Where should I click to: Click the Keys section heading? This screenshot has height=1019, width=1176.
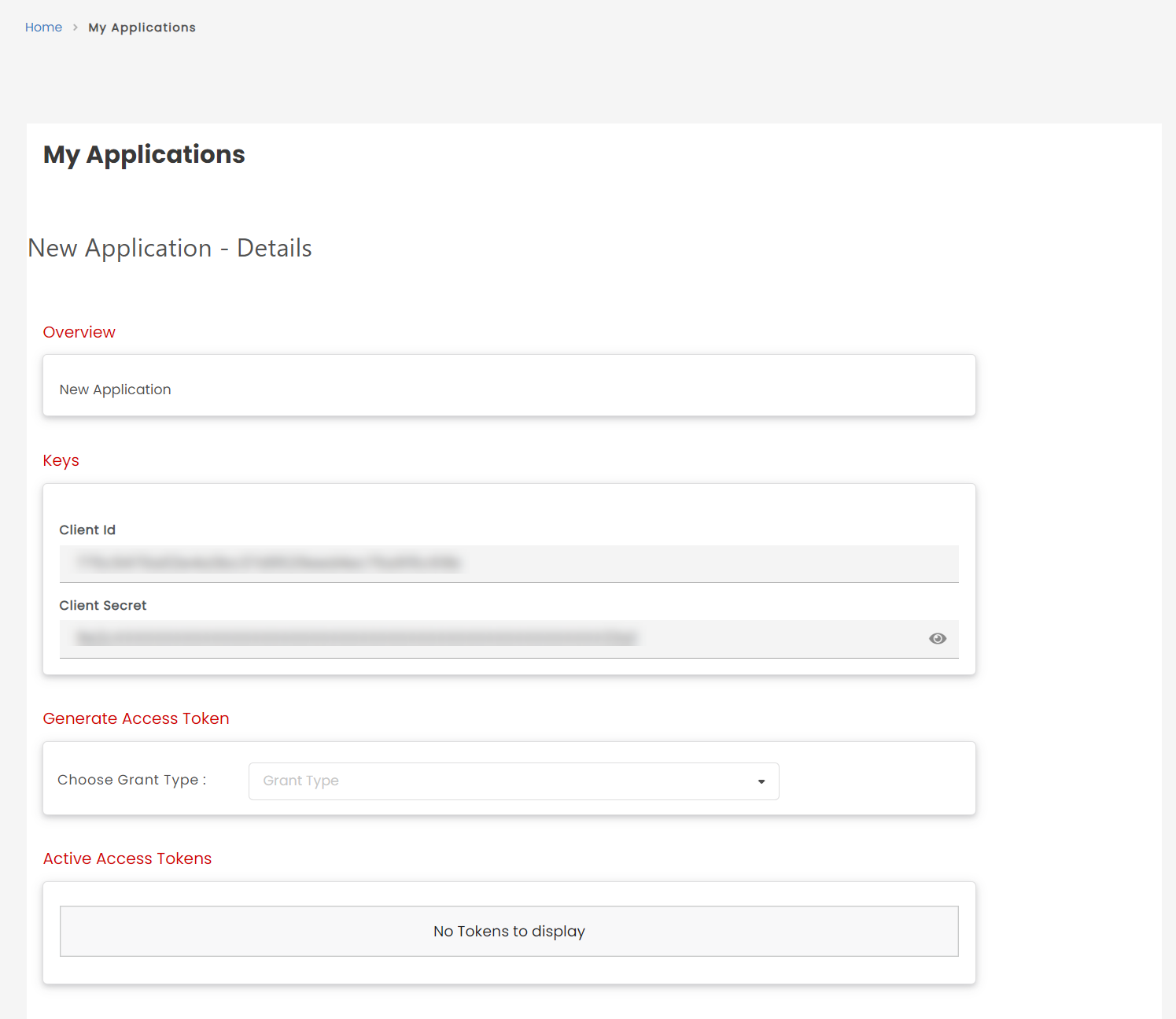pyautogui.click(x=61, y=460)
